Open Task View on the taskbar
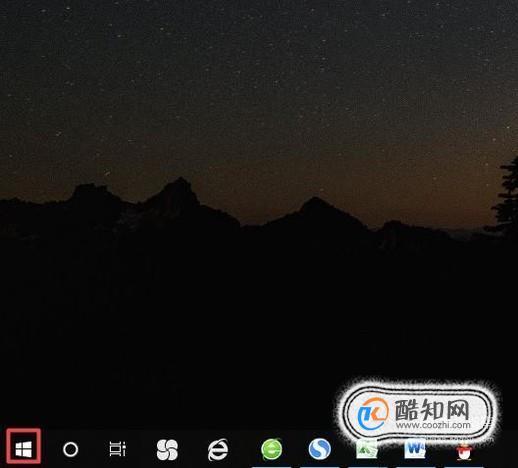The width and height of the screenshot is (518, 468). coord(118,449)
